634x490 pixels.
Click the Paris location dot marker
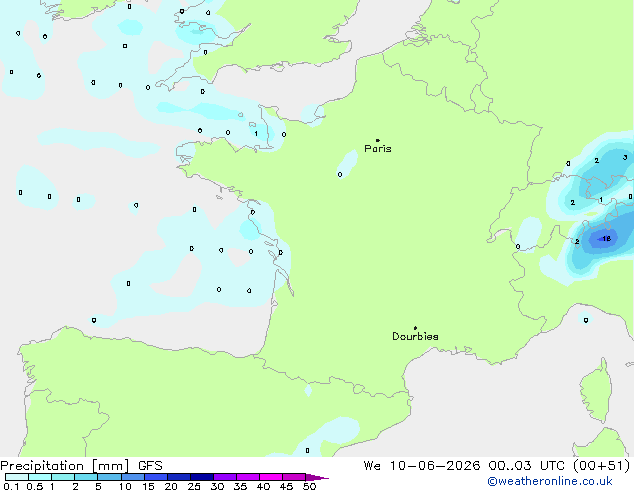[378, 140]
